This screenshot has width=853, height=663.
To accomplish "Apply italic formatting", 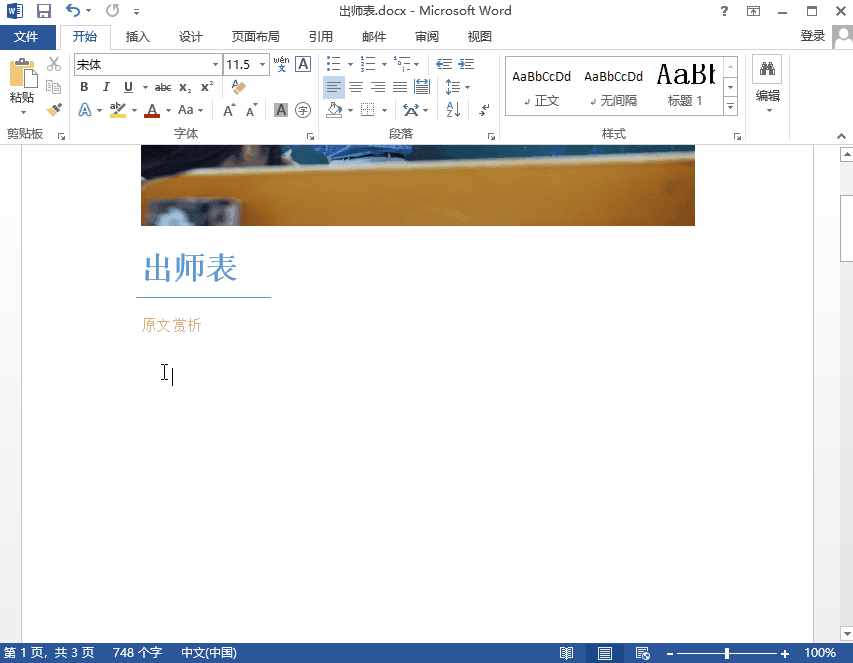I will coord(105,87).
